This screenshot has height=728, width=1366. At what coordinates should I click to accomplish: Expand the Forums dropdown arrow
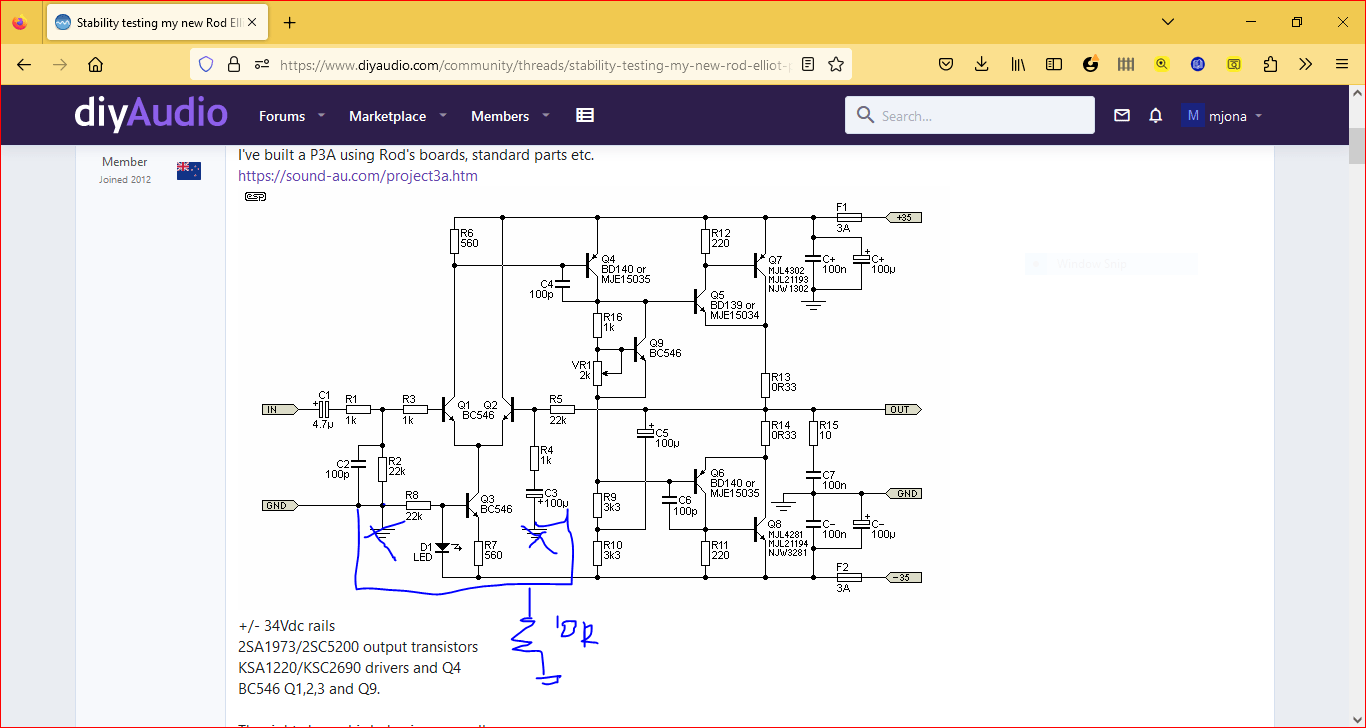[322, 116]
